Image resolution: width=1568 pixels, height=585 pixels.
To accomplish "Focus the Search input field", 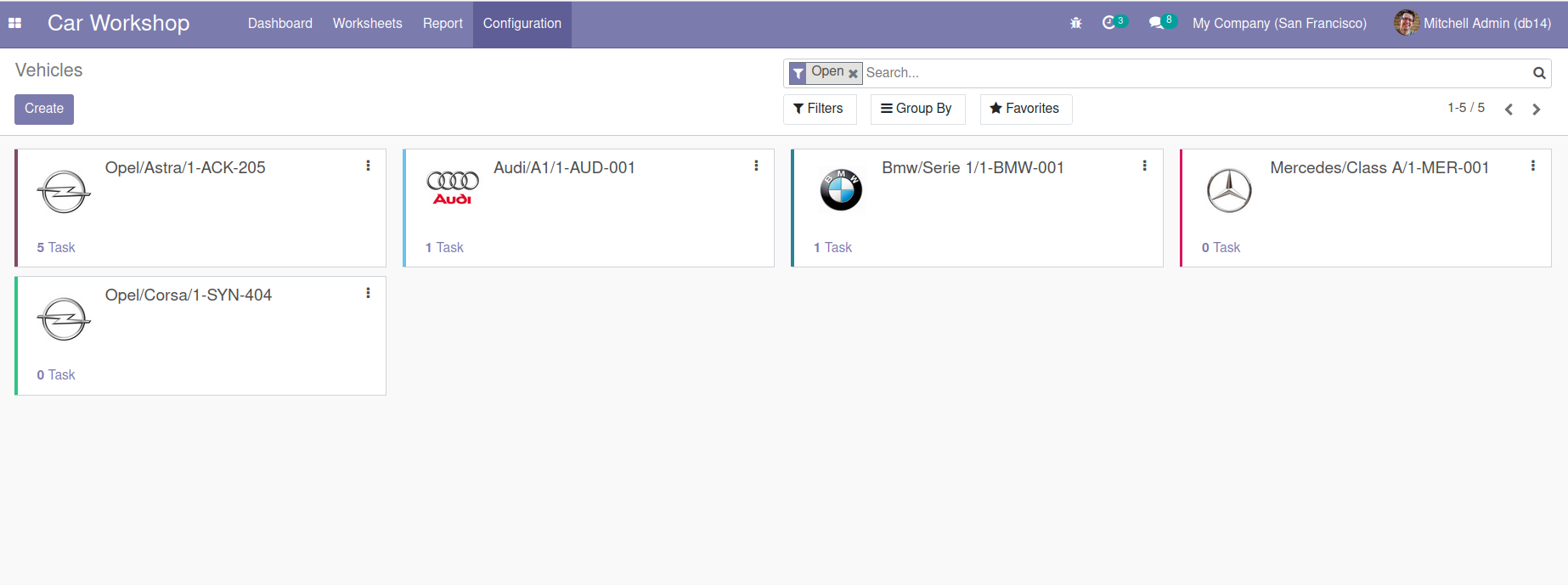I will pos(1189,73).
